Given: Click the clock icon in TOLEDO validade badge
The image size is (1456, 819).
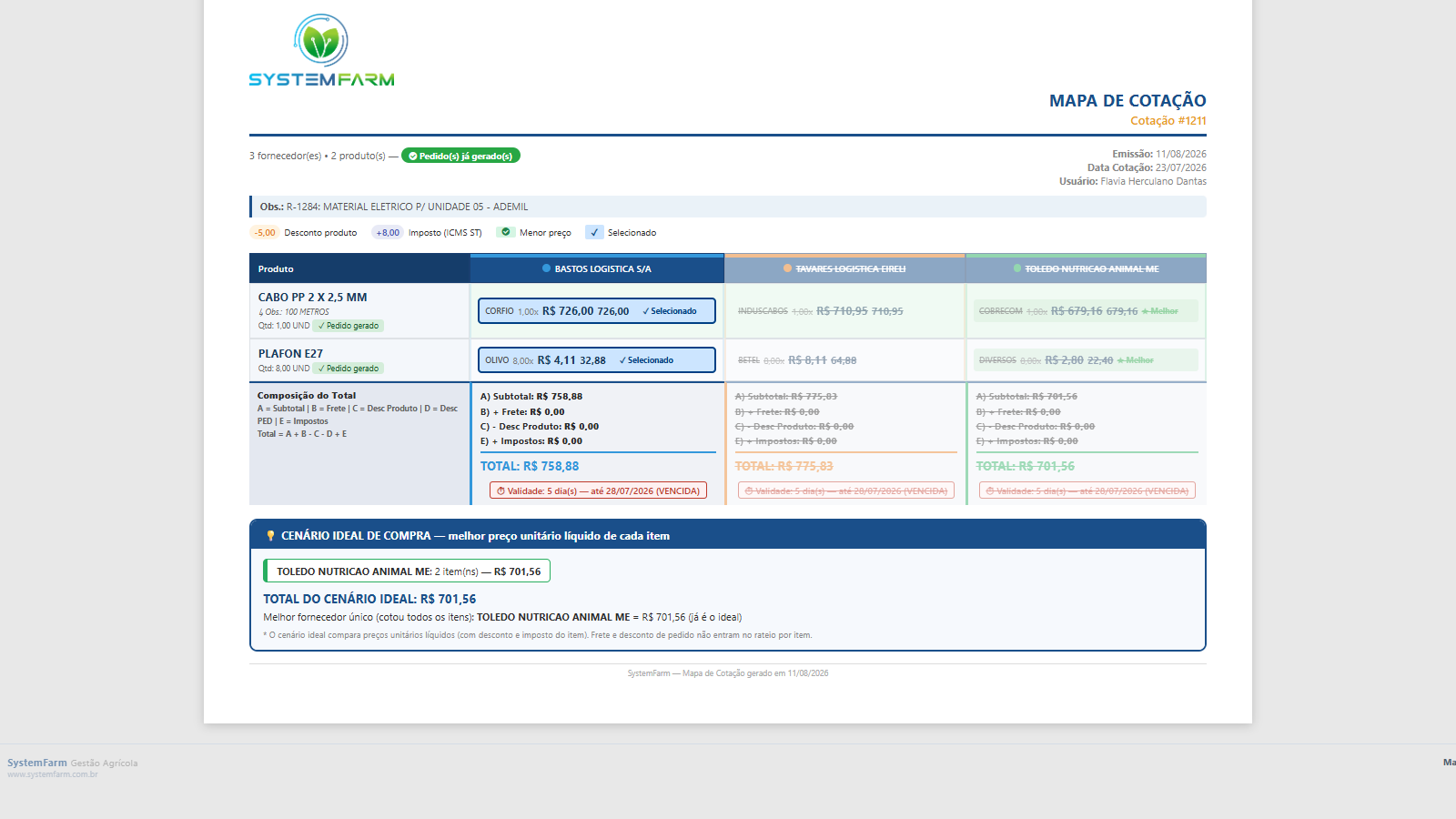Looking at the screenshot, I should [990, 490].
